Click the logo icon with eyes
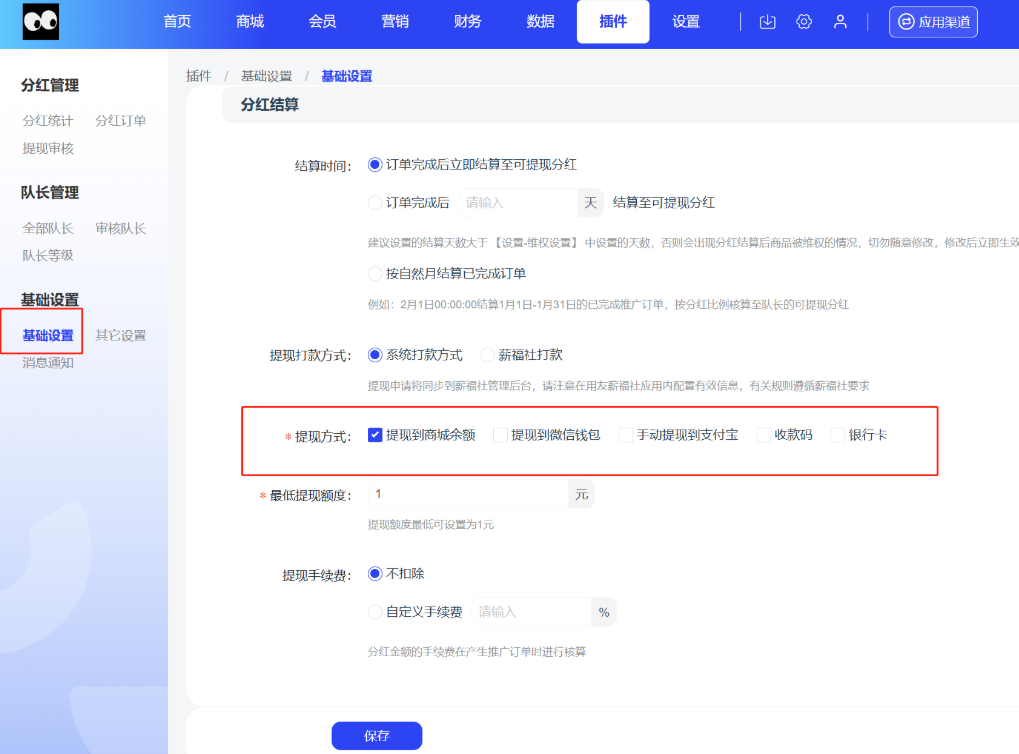 [41, 22]
